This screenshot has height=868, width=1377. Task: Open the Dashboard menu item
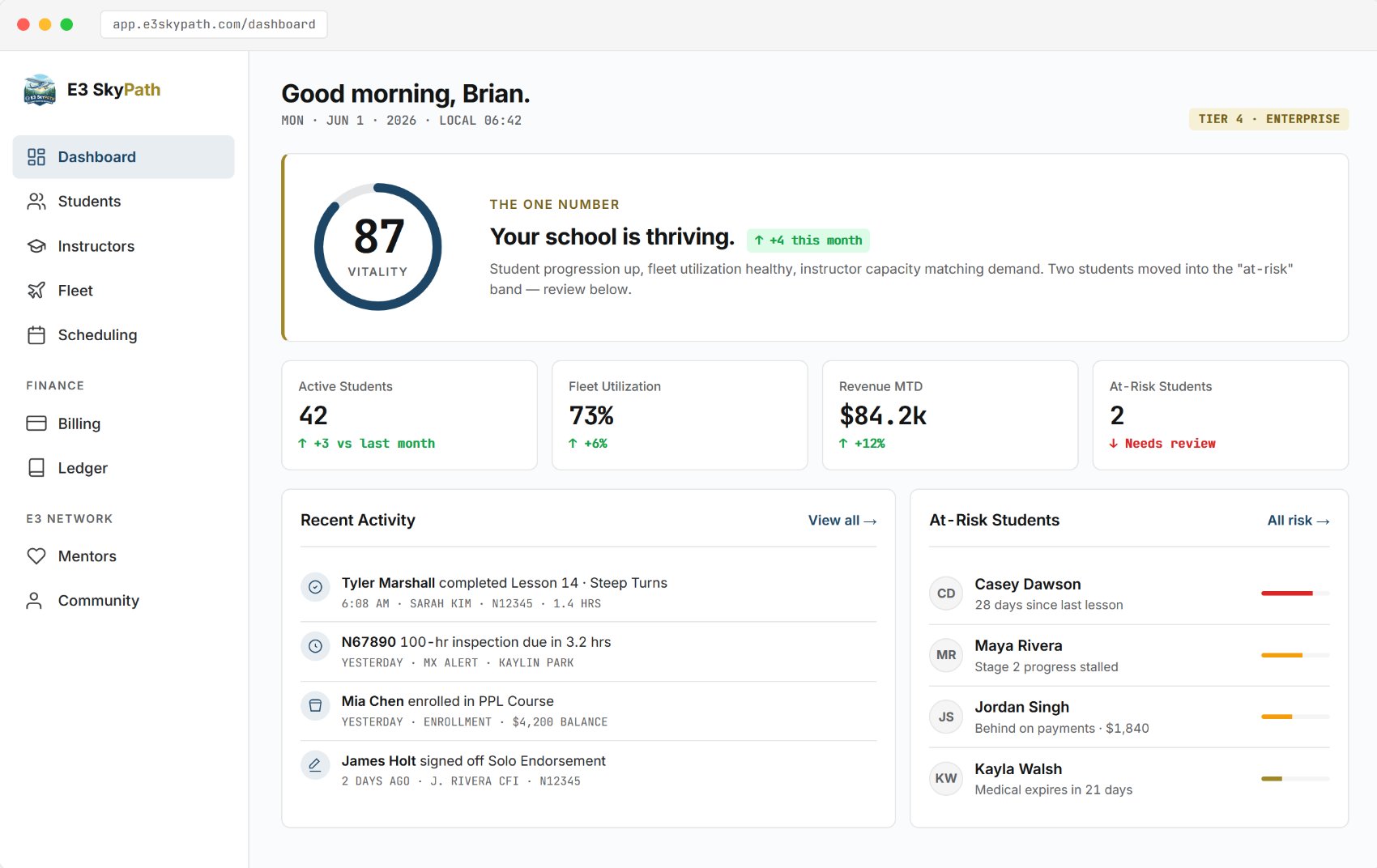point(123,157)
